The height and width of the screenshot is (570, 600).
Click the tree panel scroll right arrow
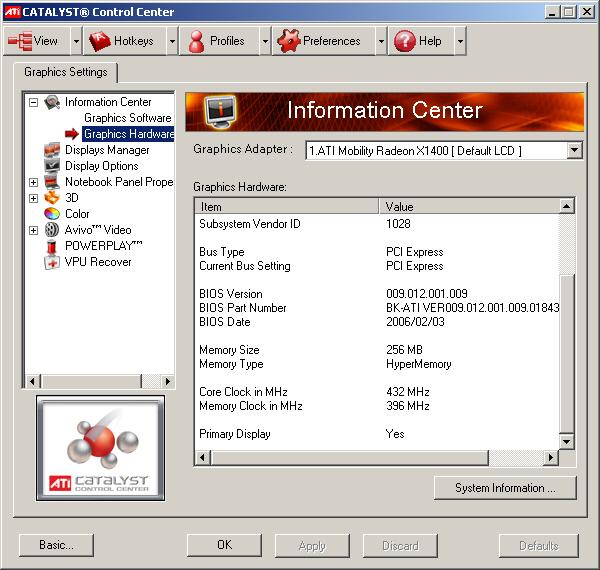click(x=167, y=381)
